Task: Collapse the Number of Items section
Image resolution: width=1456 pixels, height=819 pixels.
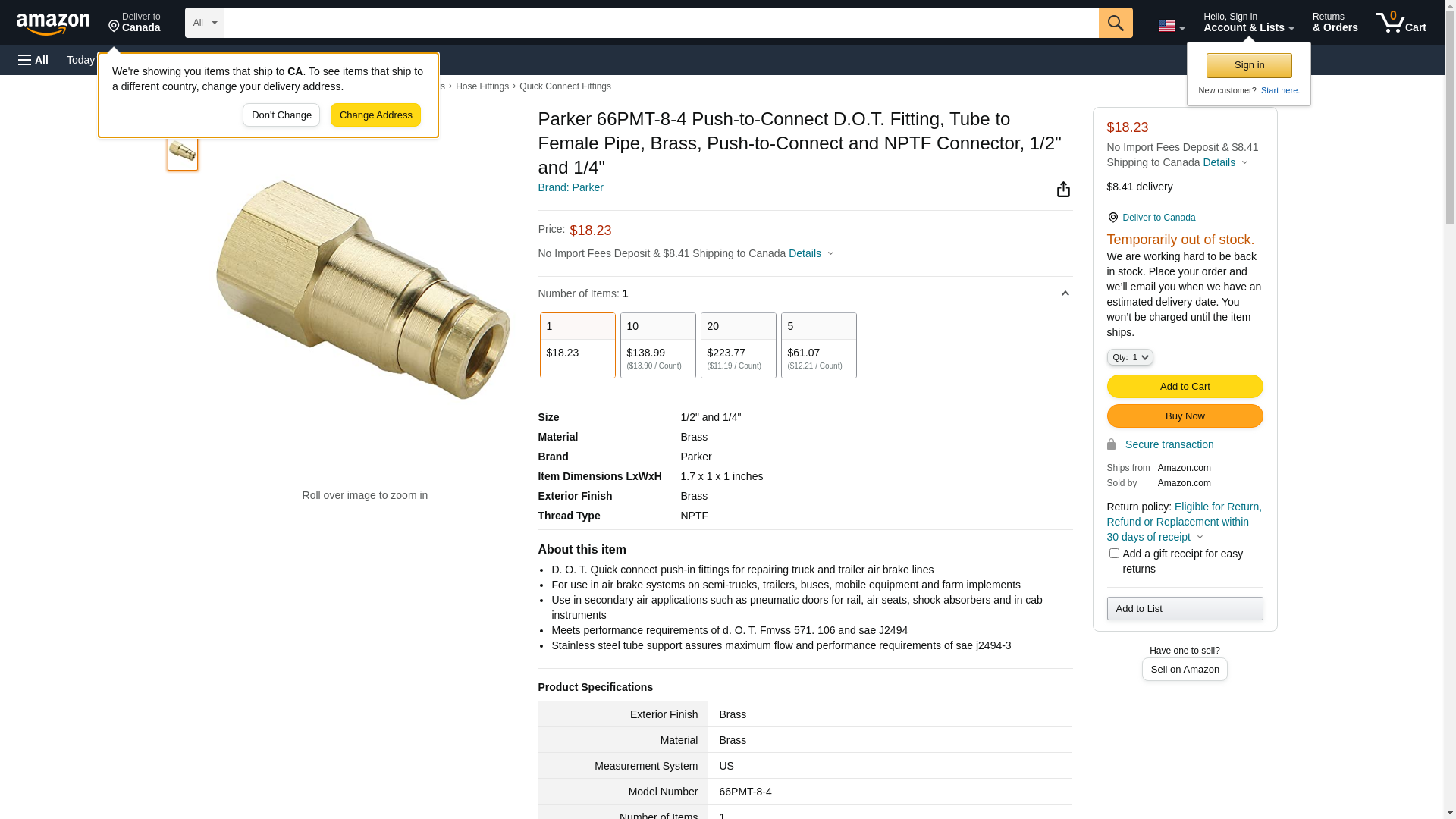Action: point(1065,293)
